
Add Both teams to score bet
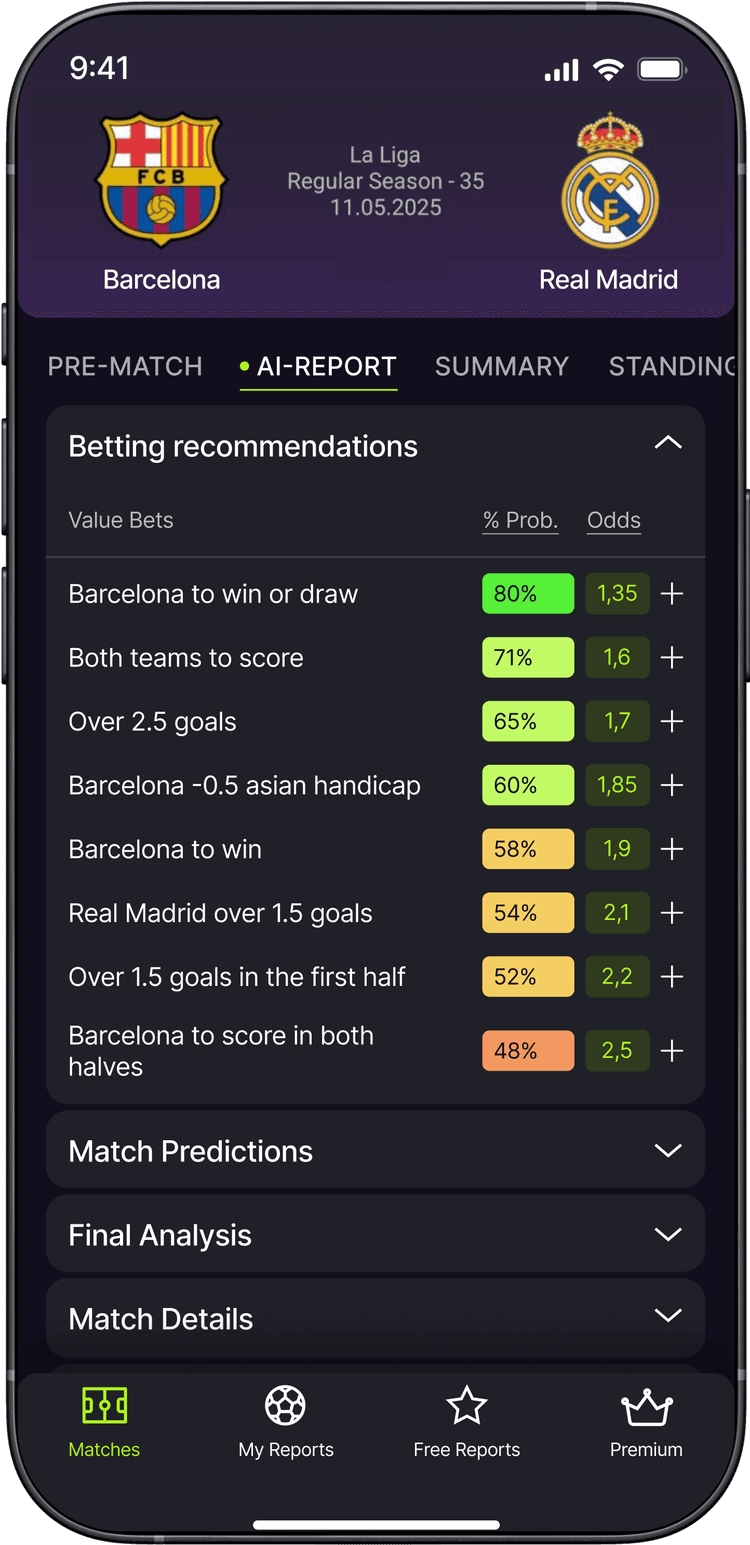[x=672, y=658]
